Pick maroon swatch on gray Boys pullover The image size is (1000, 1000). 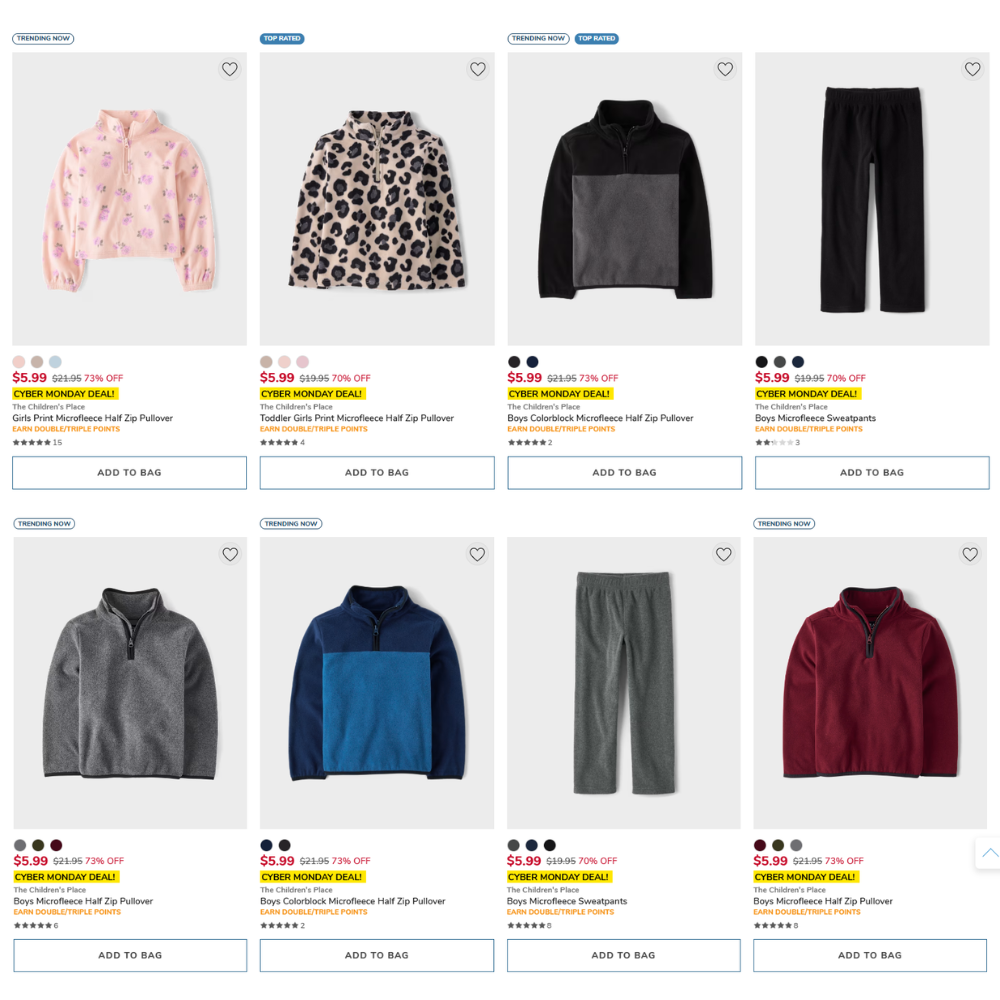click(56, 846)
